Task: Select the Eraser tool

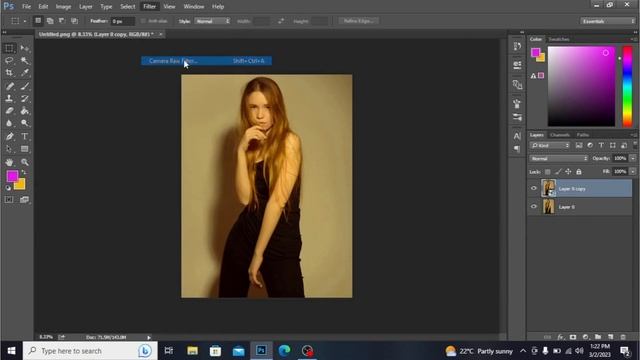Action: 9,111
